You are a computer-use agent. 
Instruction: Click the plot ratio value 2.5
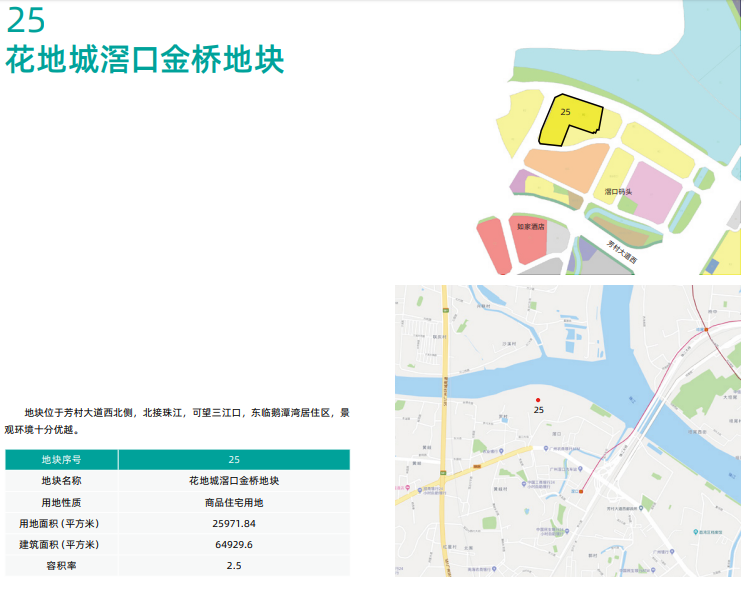[234, 565]
